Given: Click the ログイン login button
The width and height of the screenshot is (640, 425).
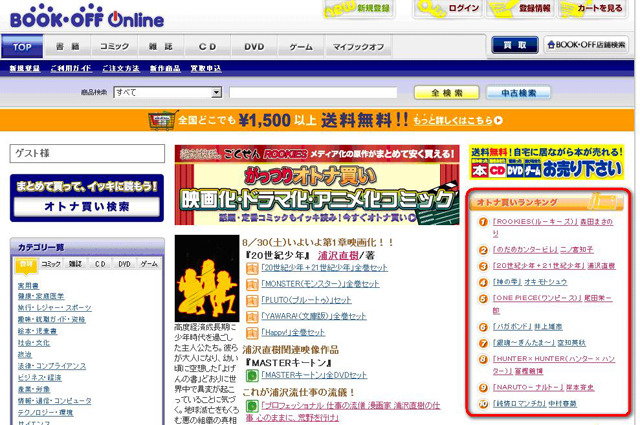Looking at the screenshot, I should [x=449, y=9].
